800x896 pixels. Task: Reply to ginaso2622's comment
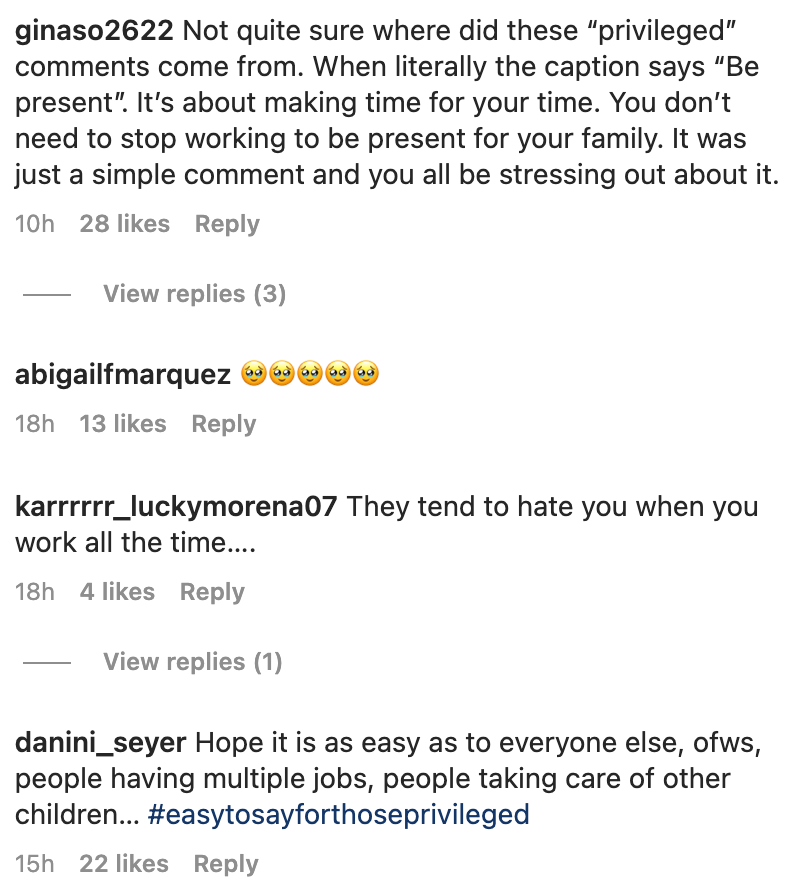point(227,224)
